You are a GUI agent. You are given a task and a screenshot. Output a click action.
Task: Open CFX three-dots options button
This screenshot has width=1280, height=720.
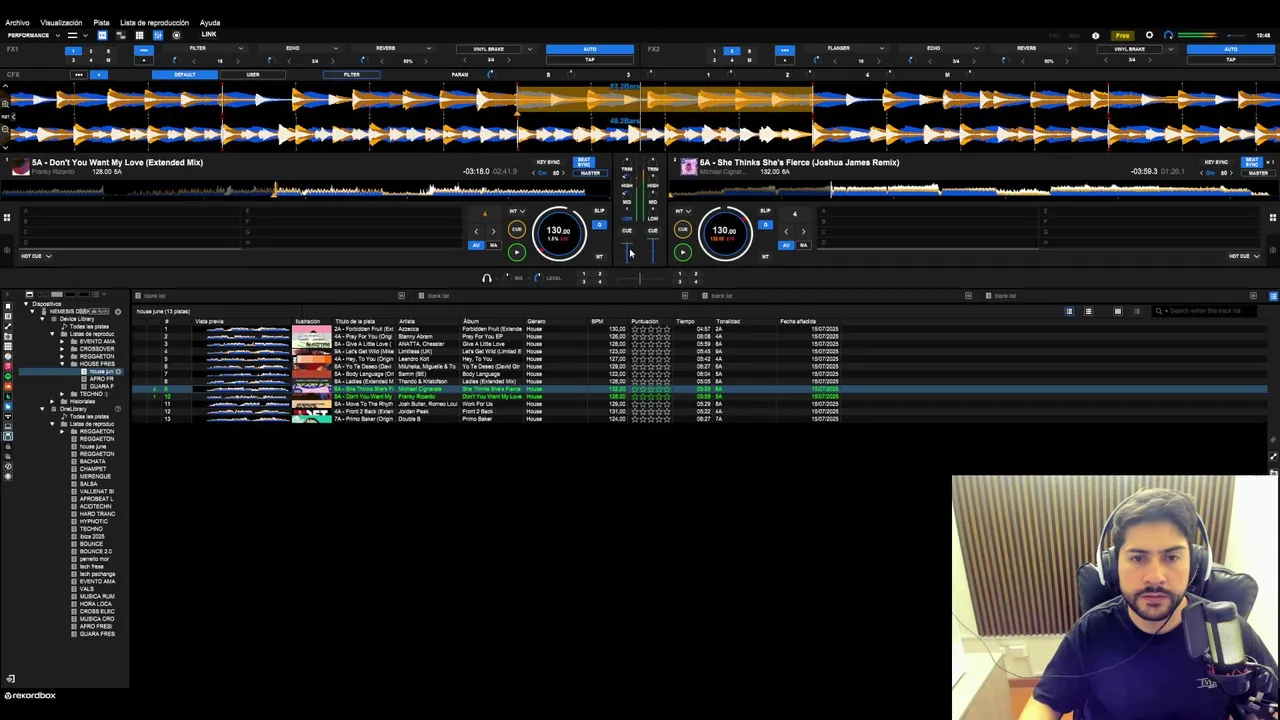(x=78, y=75)
